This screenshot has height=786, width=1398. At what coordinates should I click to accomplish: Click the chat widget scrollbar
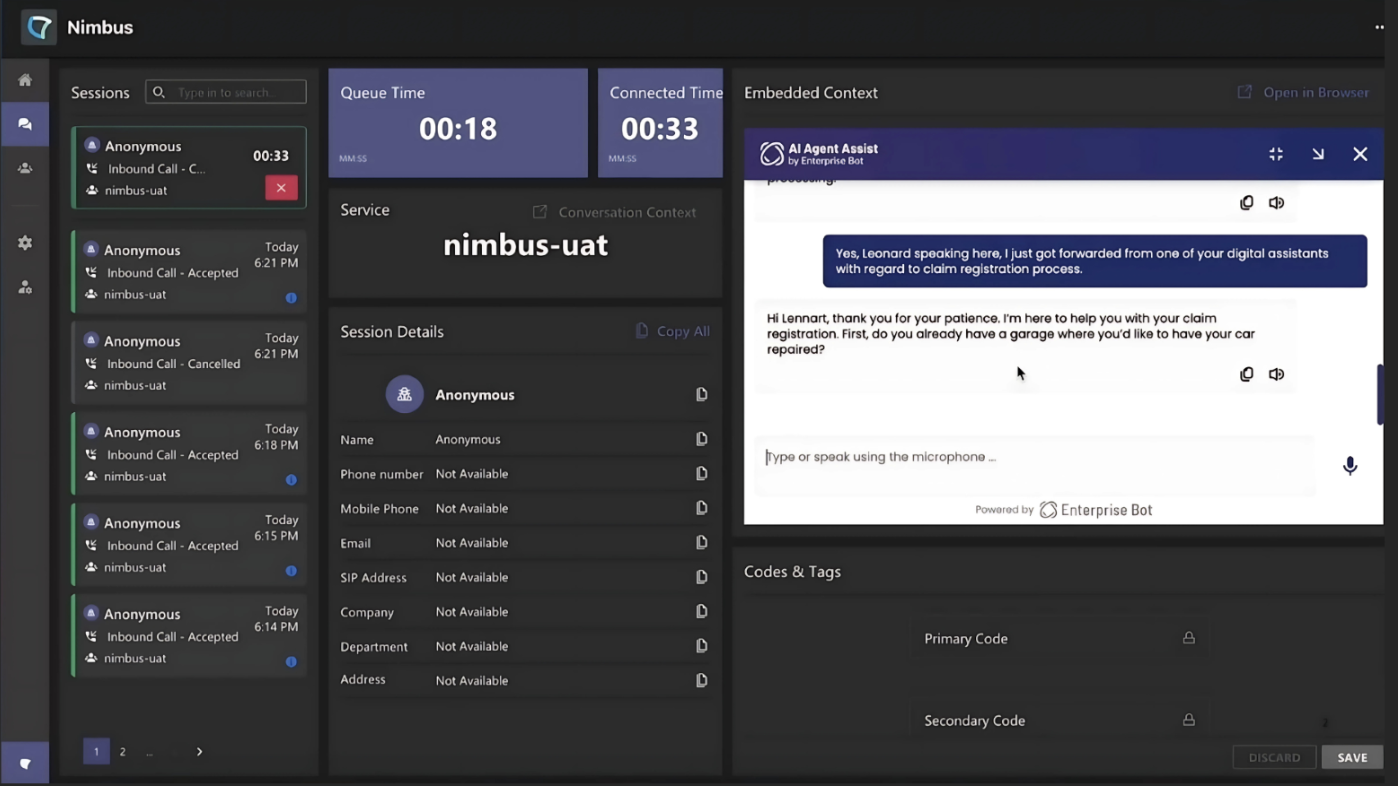pos(1380,394)
